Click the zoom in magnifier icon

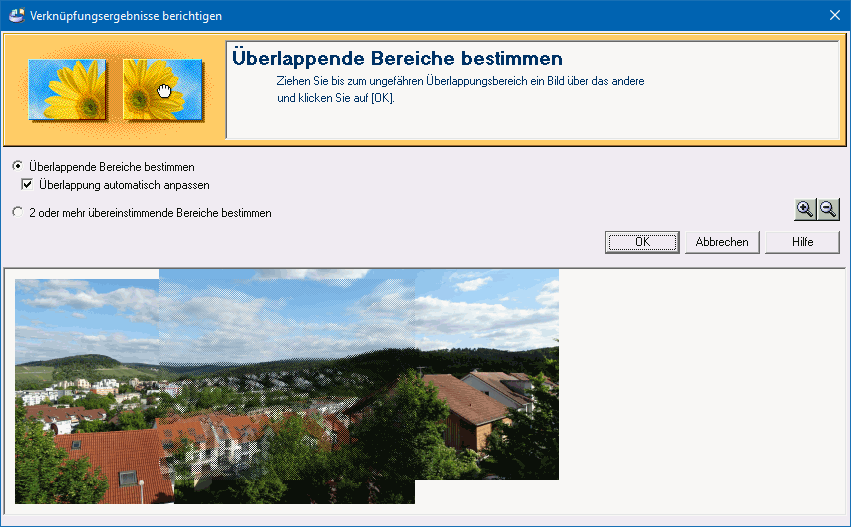(x=805, y=209)
